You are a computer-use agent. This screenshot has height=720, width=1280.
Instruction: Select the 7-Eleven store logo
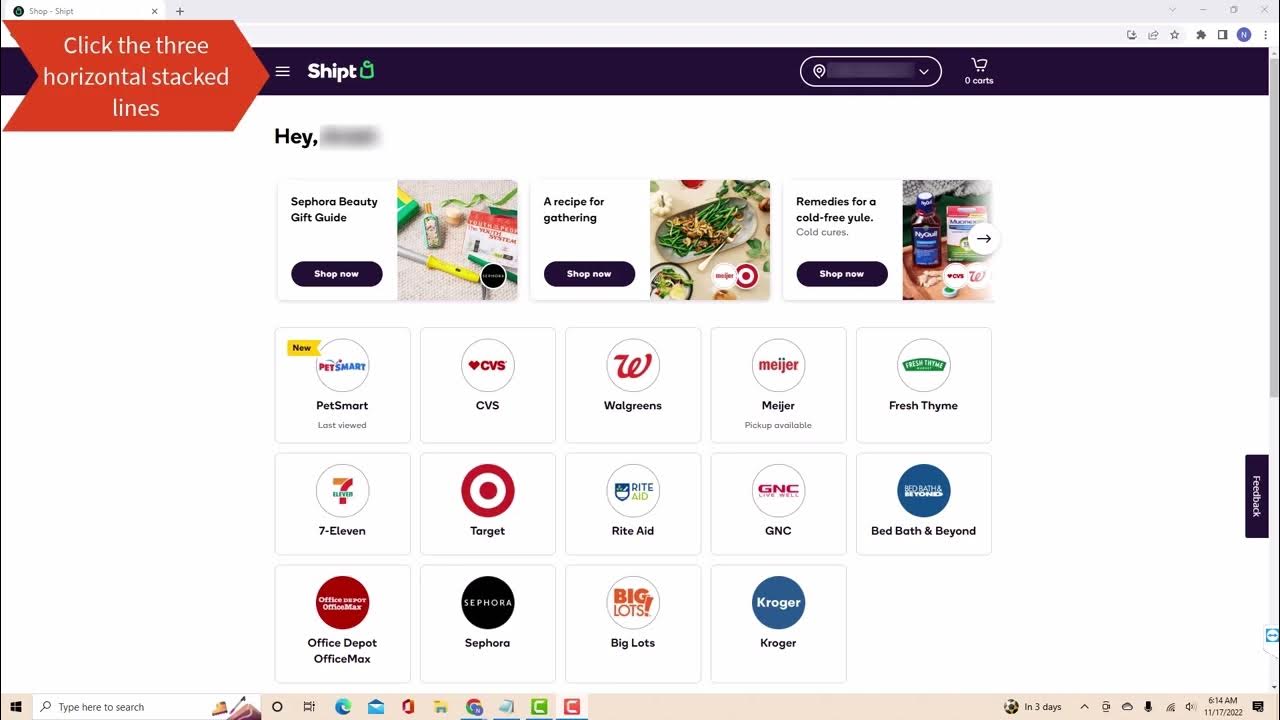point(342,491)
